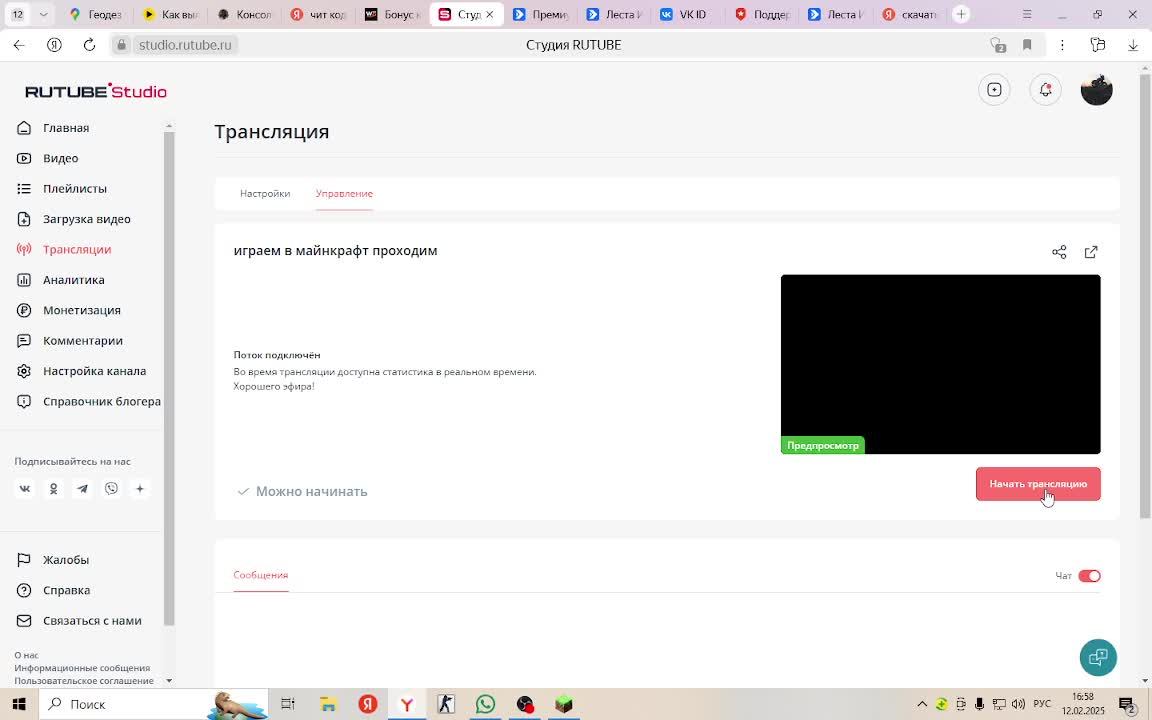
Task: Open Dzen star social icon
Action: click(x=140, y=489)
